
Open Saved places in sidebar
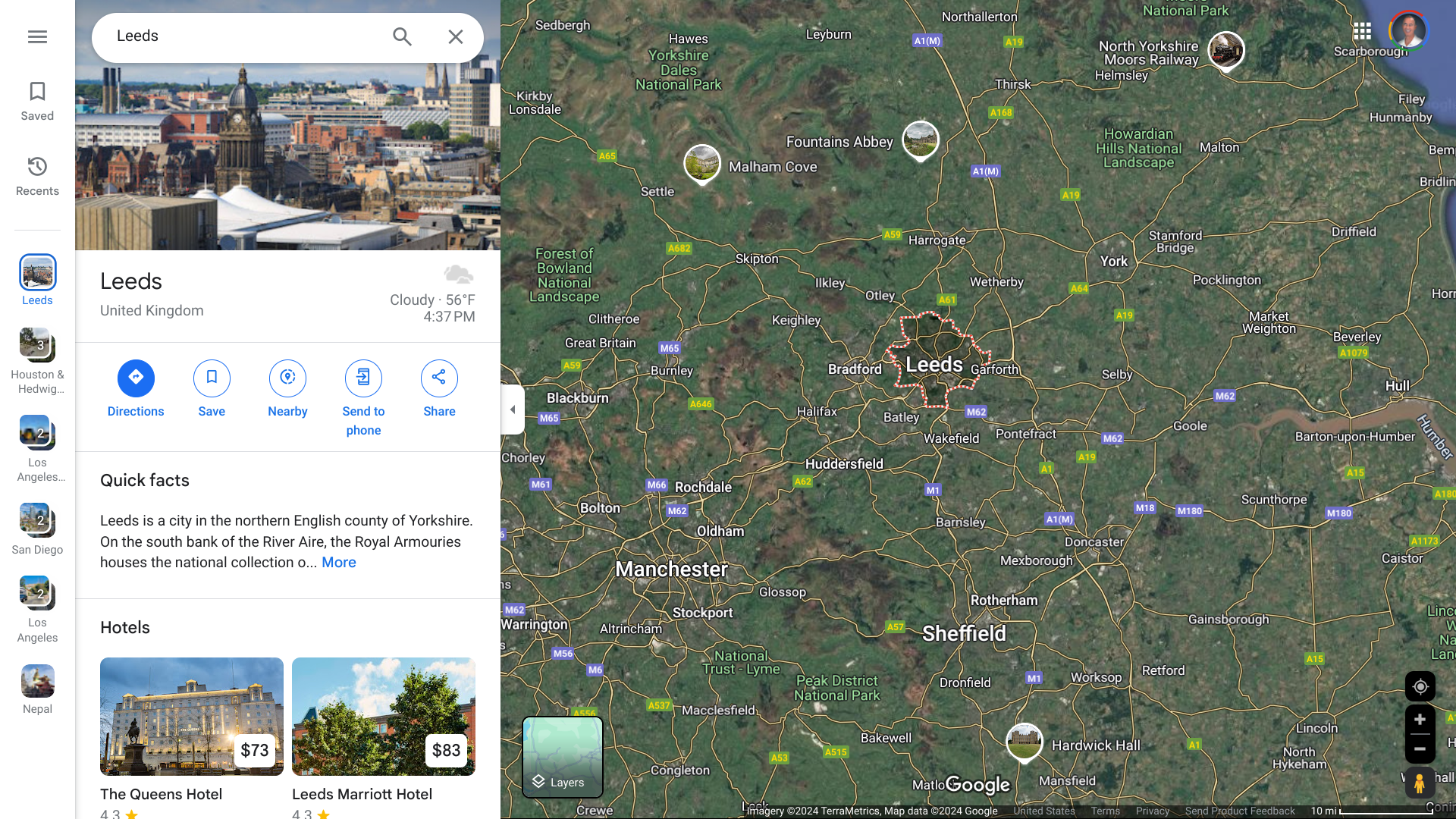point(37,101)
